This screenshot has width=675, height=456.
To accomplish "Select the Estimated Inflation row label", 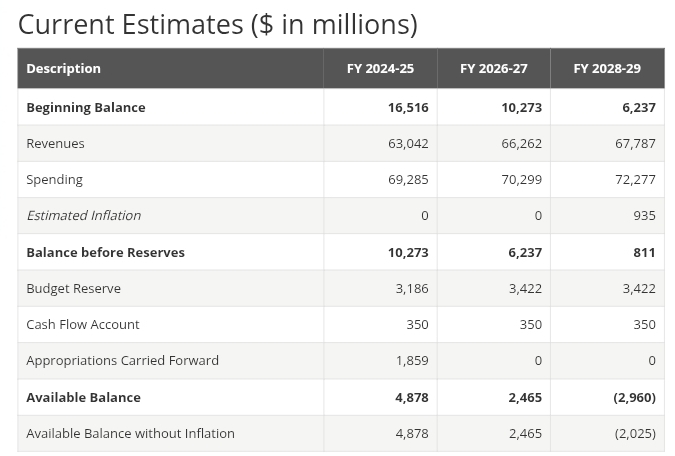I will point(83,216).
